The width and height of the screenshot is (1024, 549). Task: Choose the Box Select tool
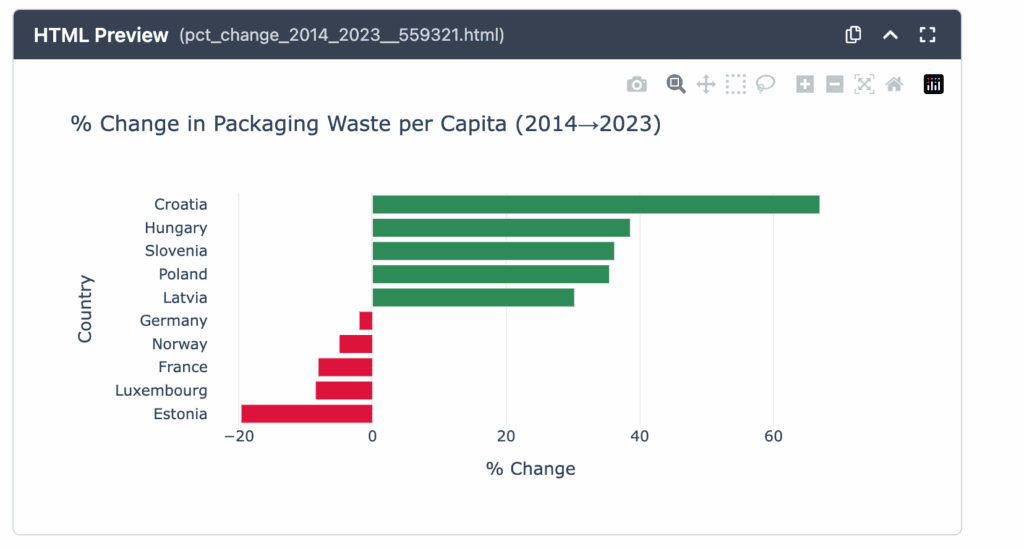click(x=736, y=85)
